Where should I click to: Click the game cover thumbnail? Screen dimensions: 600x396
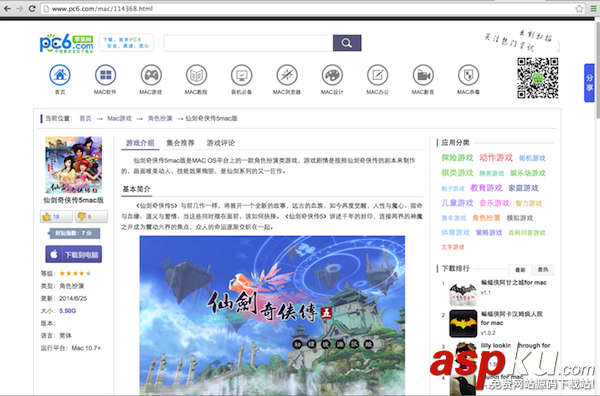click(x=73, y=165)
